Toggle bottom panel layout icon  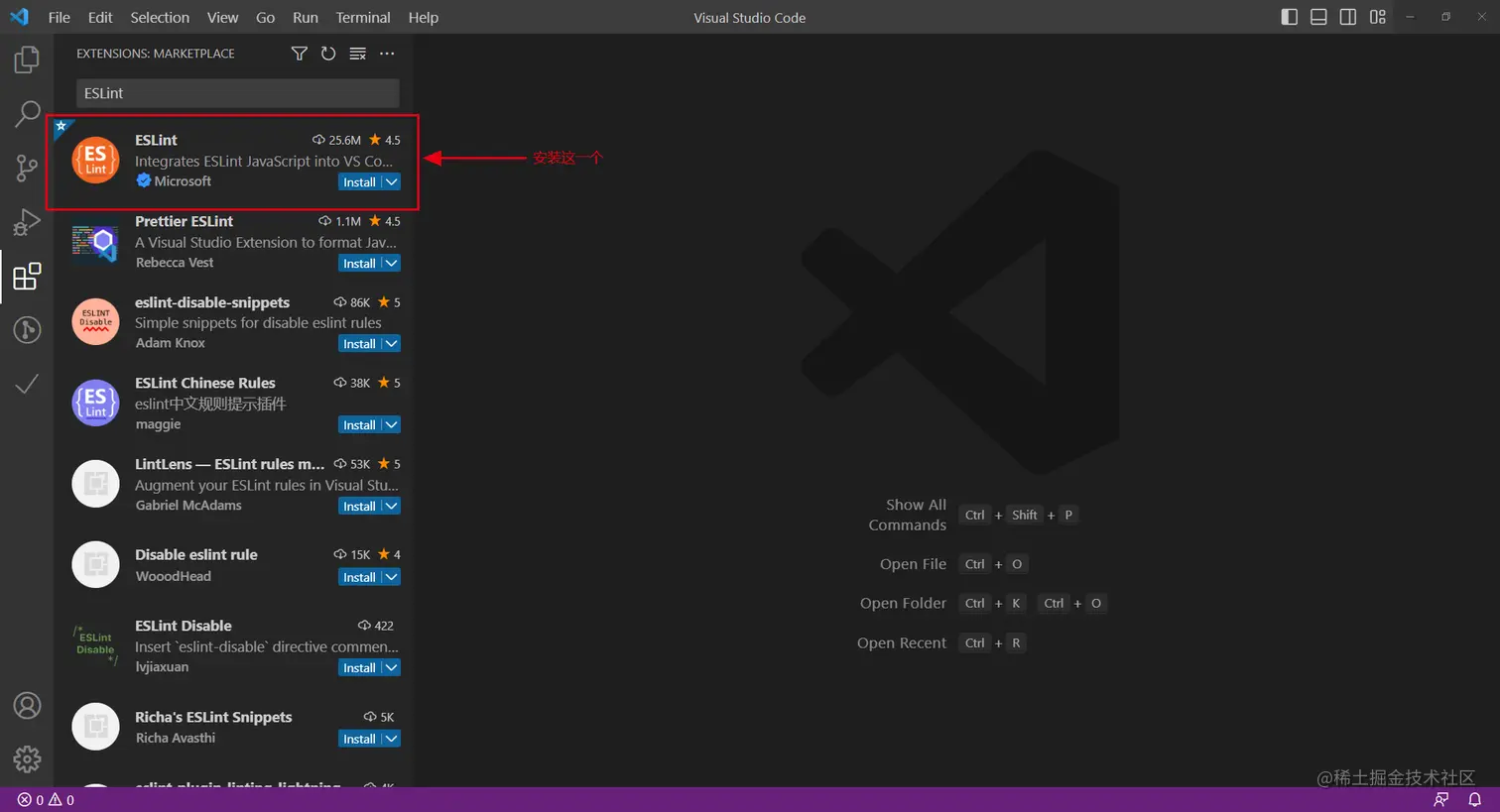tap(1318, 17)
